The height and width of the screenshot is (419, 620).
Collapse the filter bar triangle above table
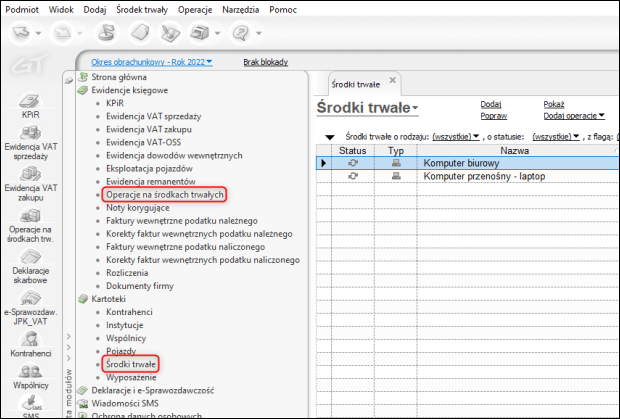330,137
